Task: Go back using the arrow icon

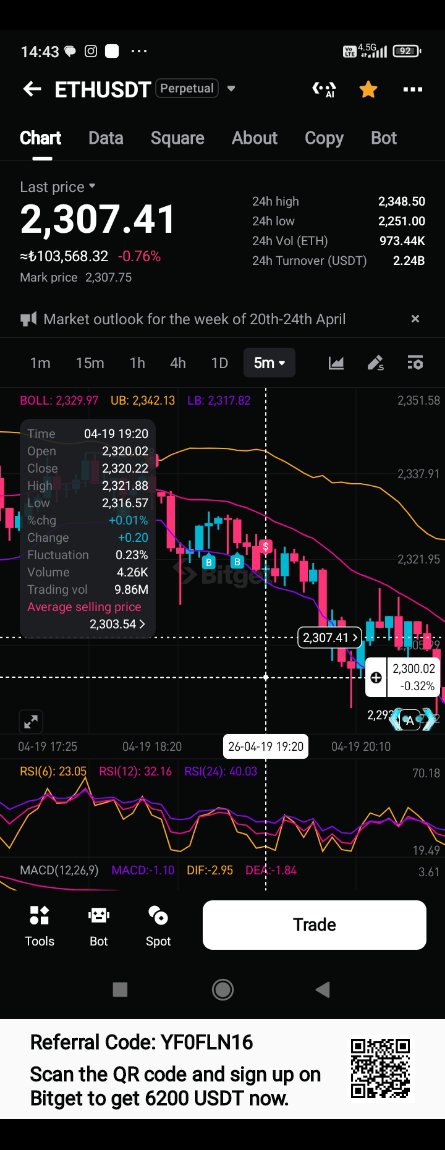Action: click(32, 89)
